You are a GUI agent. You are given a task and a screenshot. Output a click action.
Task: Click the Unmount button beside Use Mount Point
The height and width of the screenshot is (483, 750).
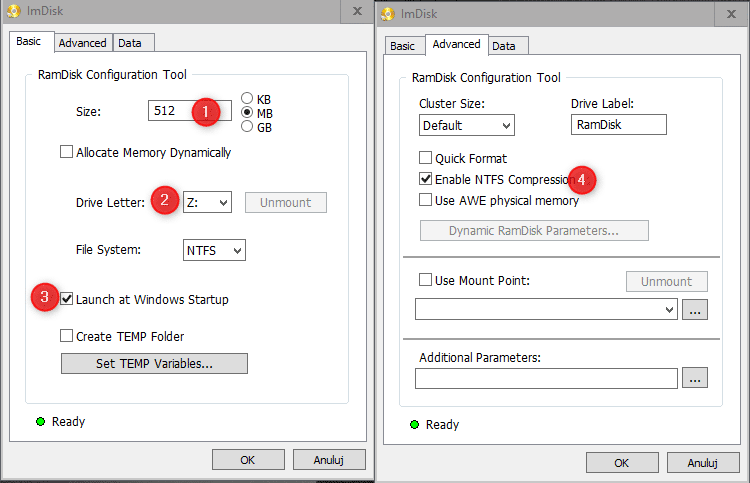pos(667,281)
